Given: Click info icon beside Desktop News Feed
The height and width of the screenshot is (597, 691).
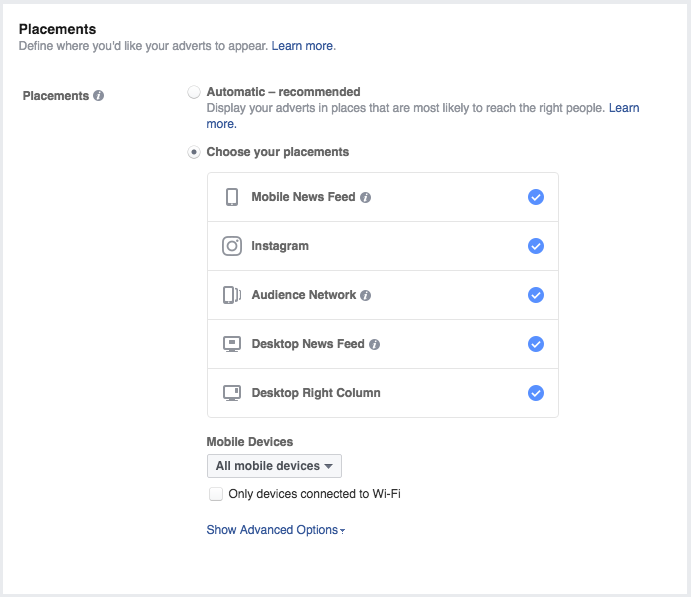Looking at the screenshot, I should click(x=374, y=345).
